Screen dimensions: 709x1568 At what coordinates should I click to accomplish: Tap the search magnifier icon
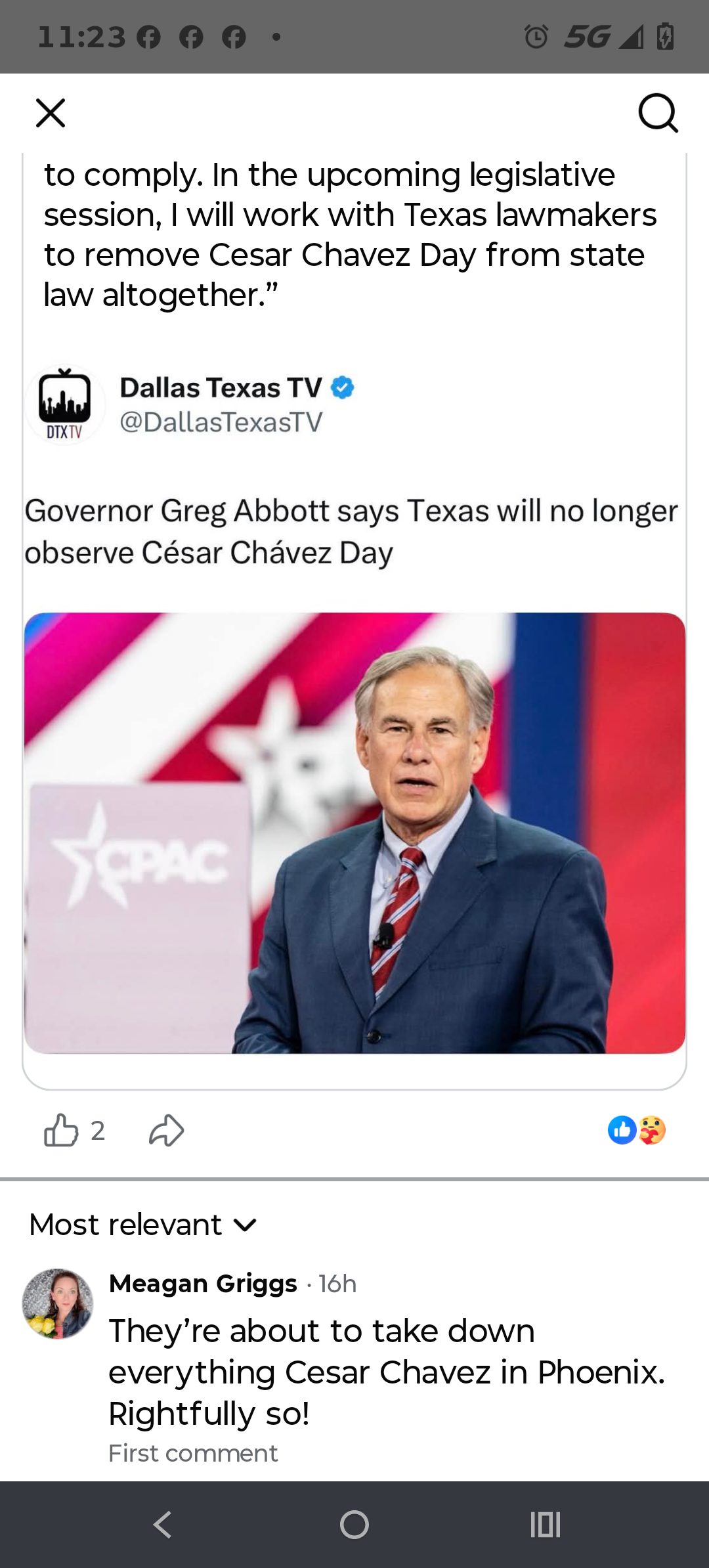(x=658, y=113)
